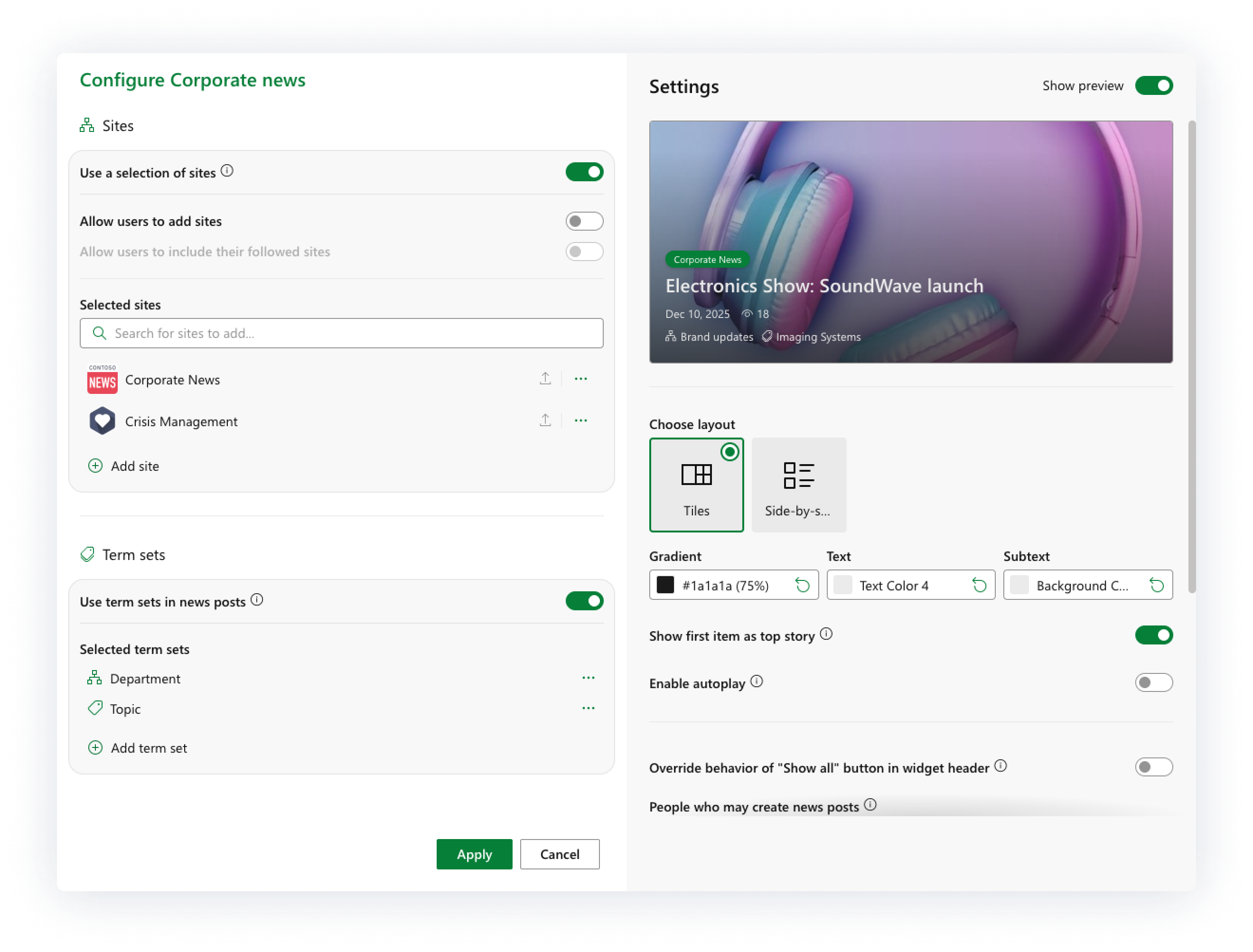Viewport: 1253px width, 952px height.
Task: Disable Show first item as top story
Action: [x=1153, y=635]
